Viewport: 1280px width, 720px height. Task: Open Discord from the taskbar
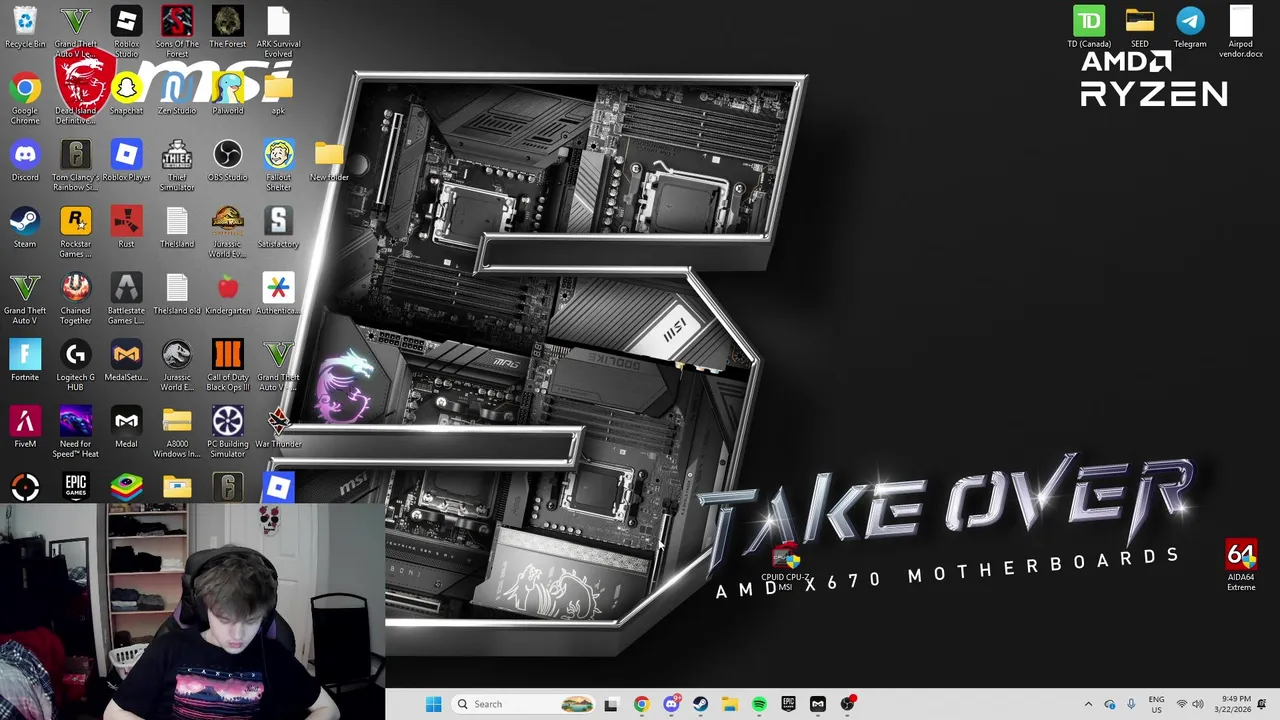pyautogui.click(x=671, y=704)
